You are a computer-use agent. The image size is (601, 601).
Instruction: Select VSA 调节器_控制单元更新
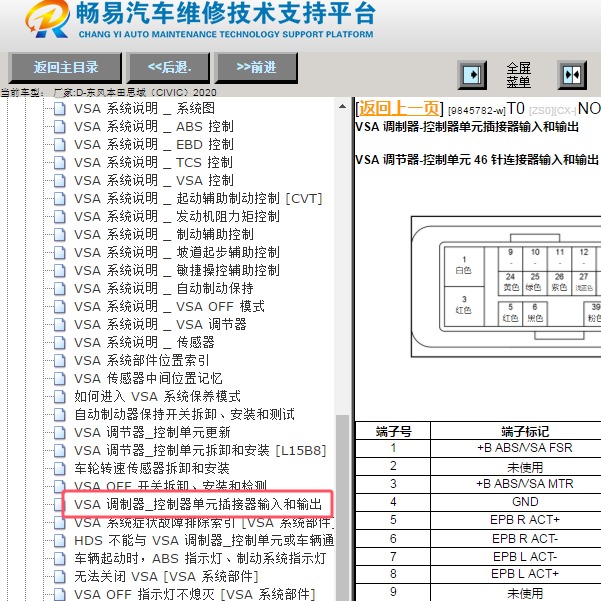[152, 433]
